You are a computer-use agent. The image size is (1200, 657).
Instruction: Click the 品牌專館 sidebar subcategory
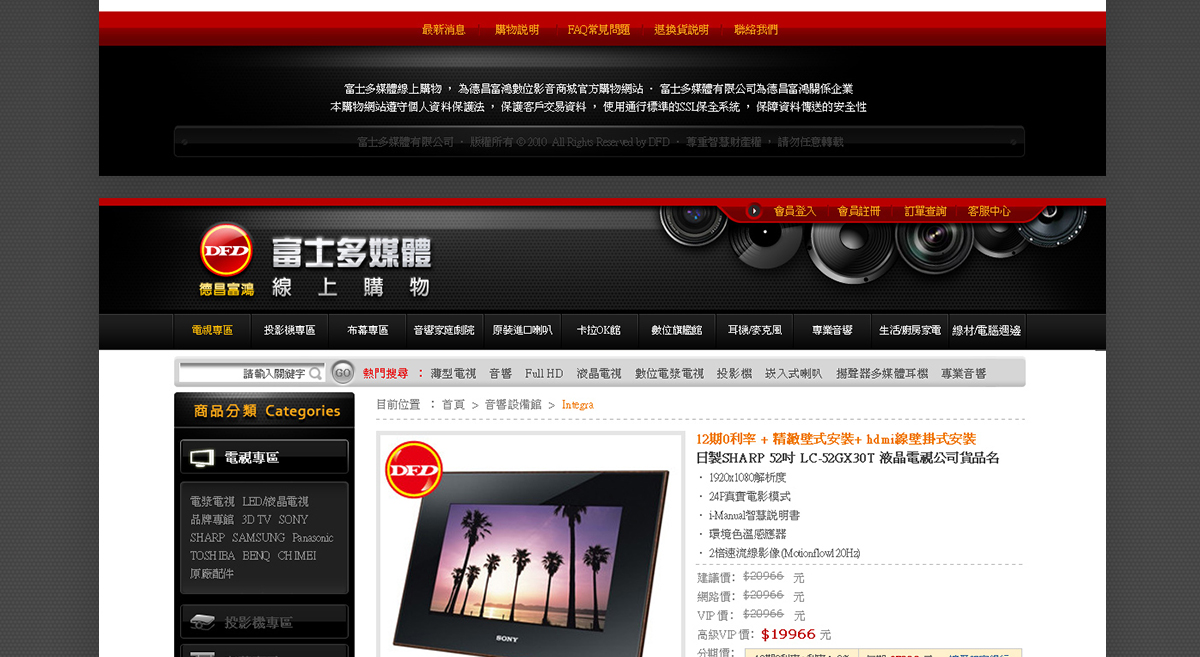tap(212, 520)
